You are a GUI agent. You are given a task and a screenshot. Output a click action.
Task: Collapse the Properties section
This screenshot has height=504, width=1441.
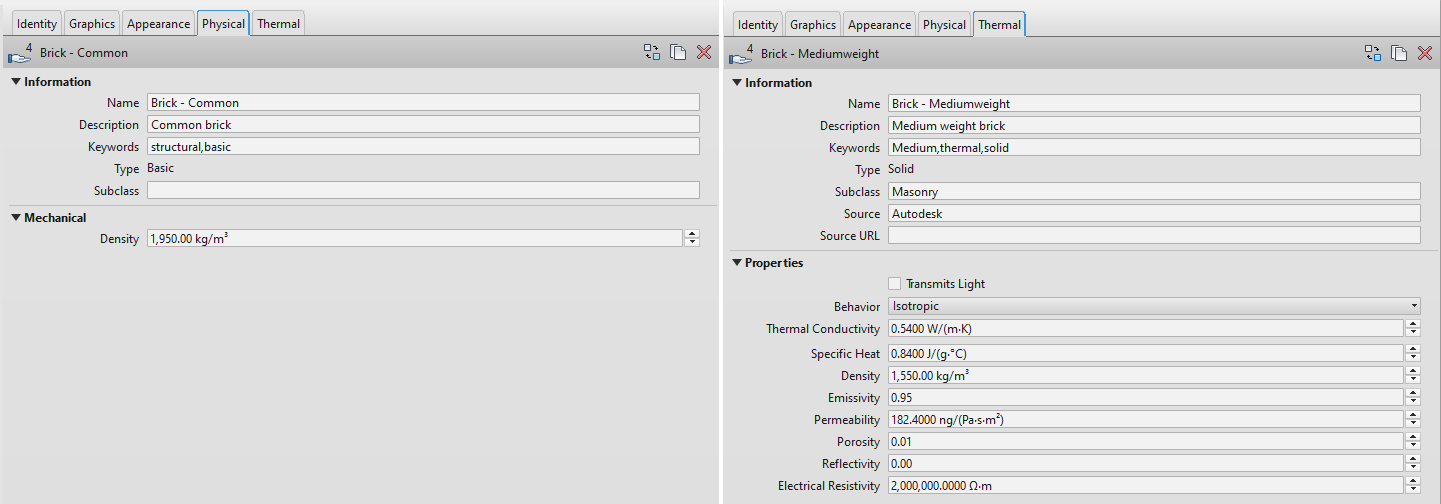737,263
